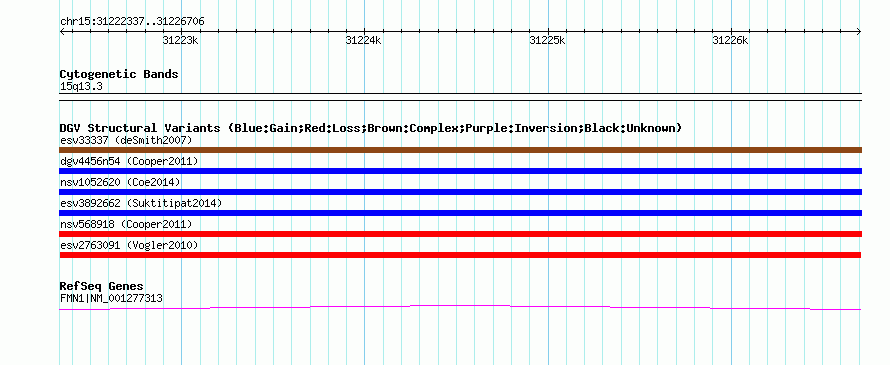Screen dimensions: 890x365
Task: Select the nsv1052620 (Coe2014) label
Action: pyautogui.click(x=120, y=182)
